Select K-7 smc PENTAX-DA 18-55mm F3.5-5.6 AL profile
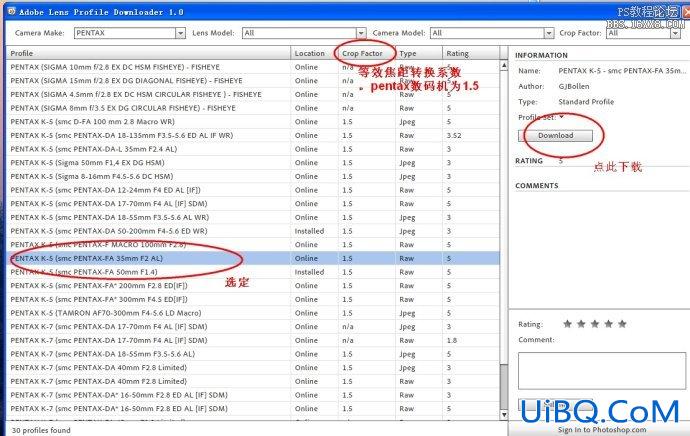The width and height of the screenshot is (690, 436). pos(253,354)
